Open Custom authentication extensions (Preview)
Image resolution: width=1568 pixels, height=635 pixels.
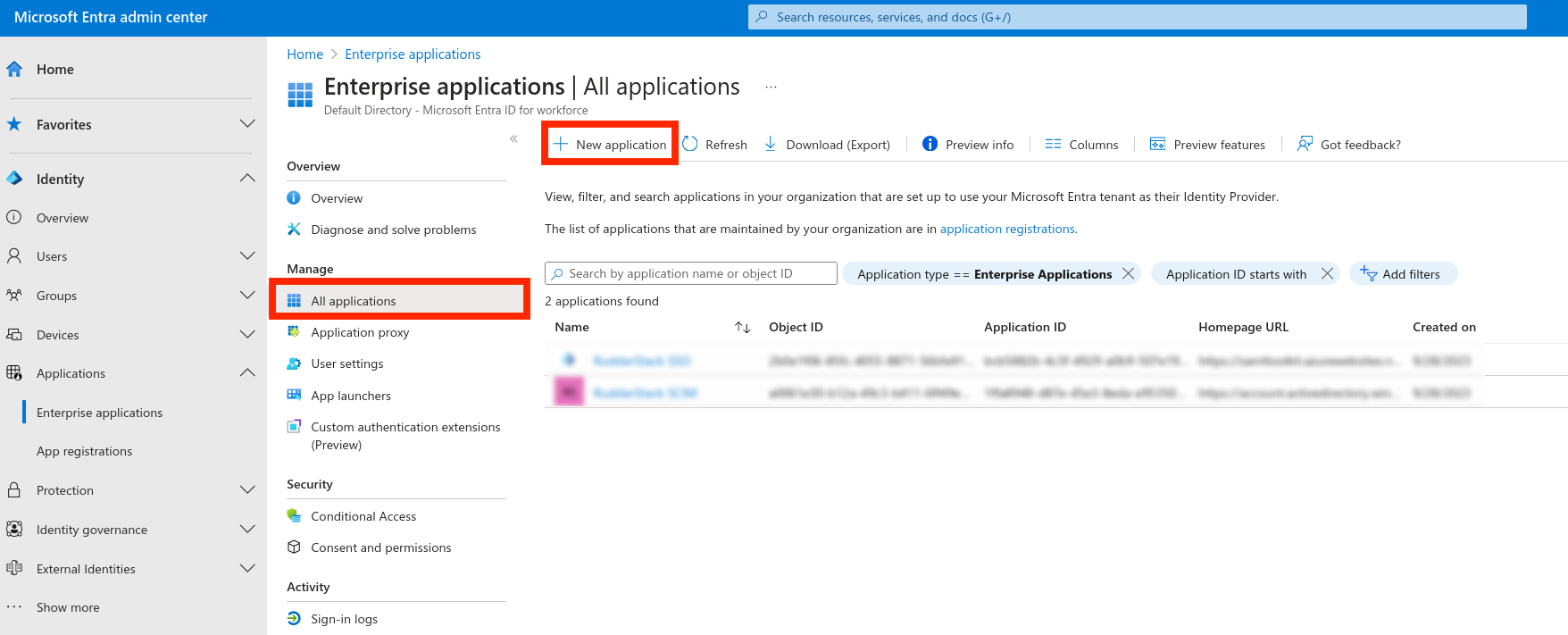coord(405,436)
